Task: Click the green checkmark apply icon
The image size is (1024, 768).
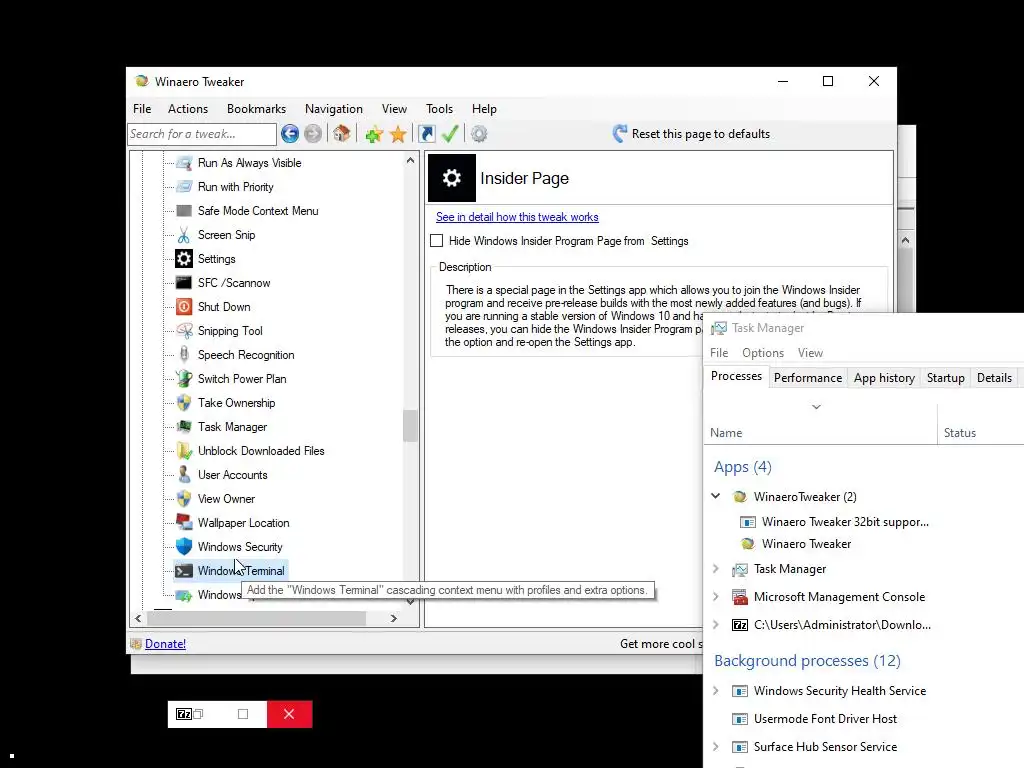Action: (450, 134)
